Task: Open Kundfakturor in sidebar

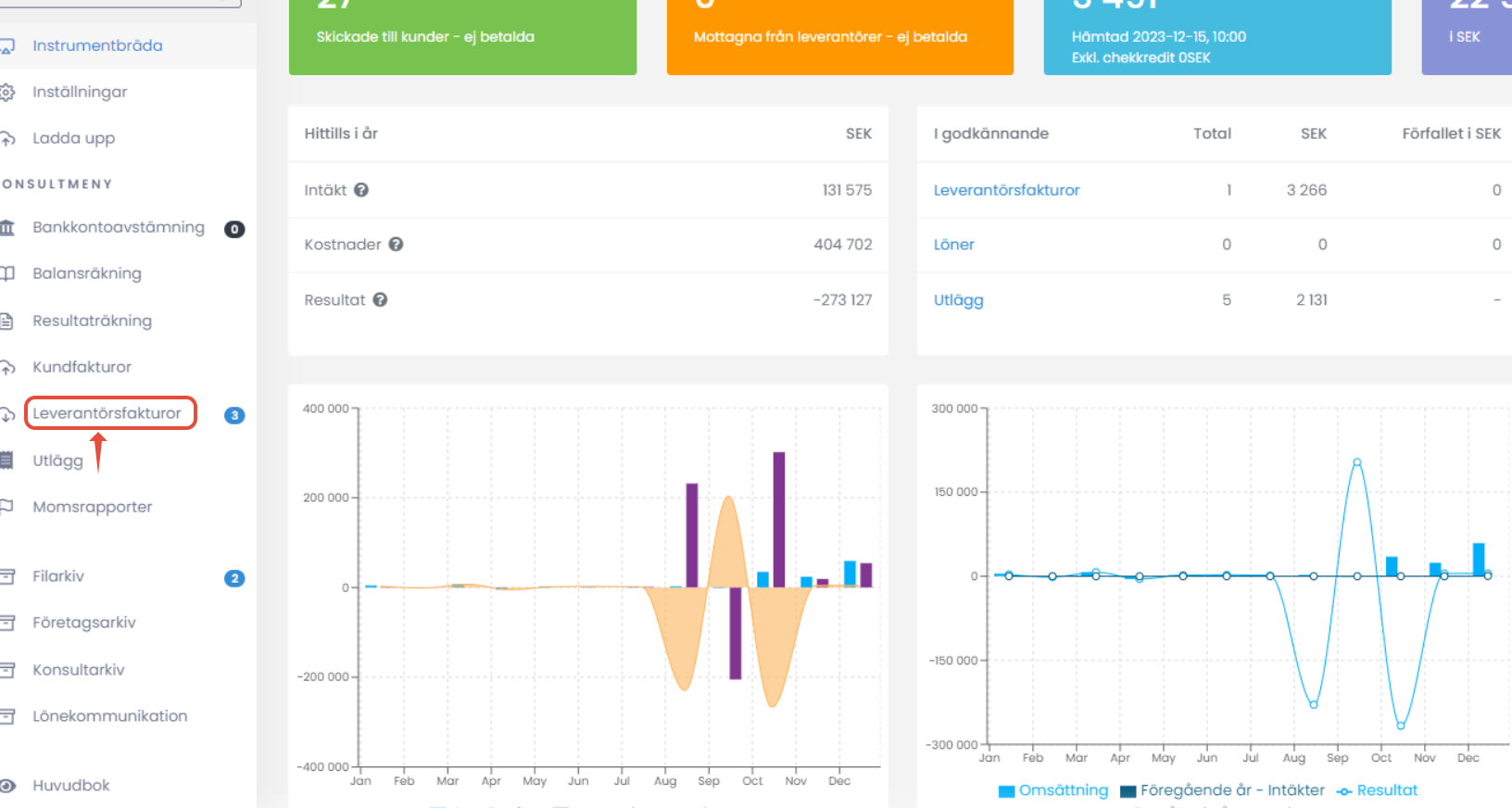Action: 82,367
